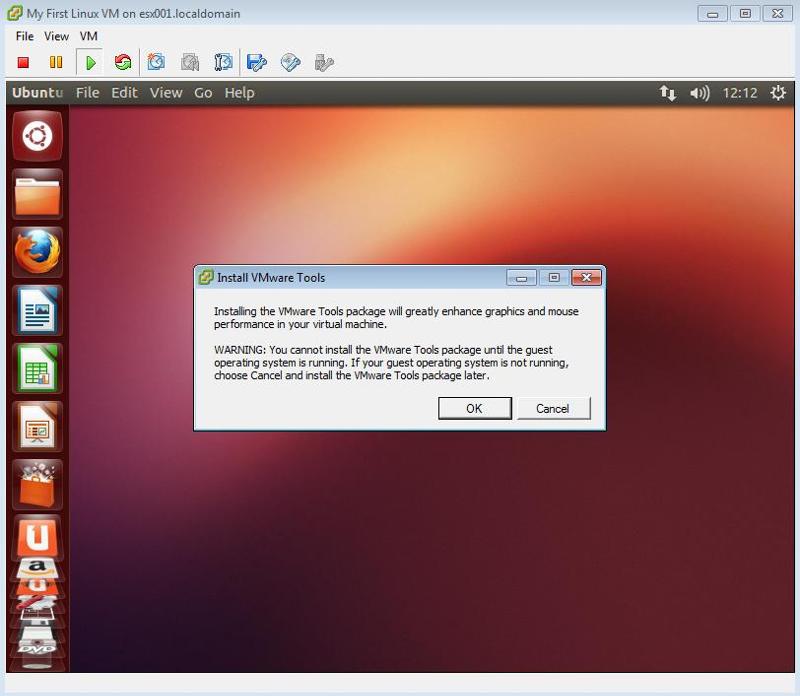Confirm the VMware Tools install with OK
This screenshot has height=696, width=800.
tap(474, 408)
